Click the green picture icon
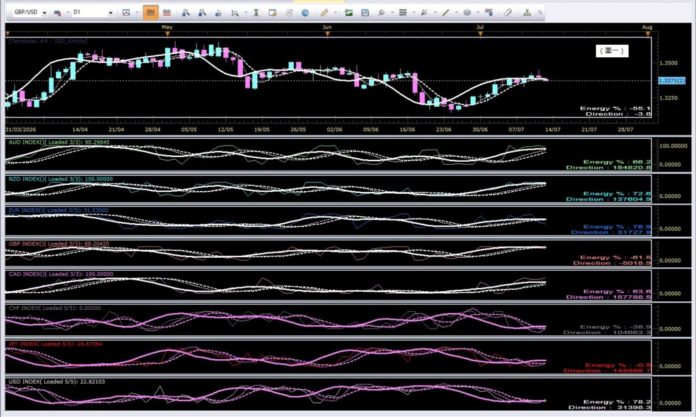Image resolution: width=696 pixels, height=417 pixels. point(348,13)
